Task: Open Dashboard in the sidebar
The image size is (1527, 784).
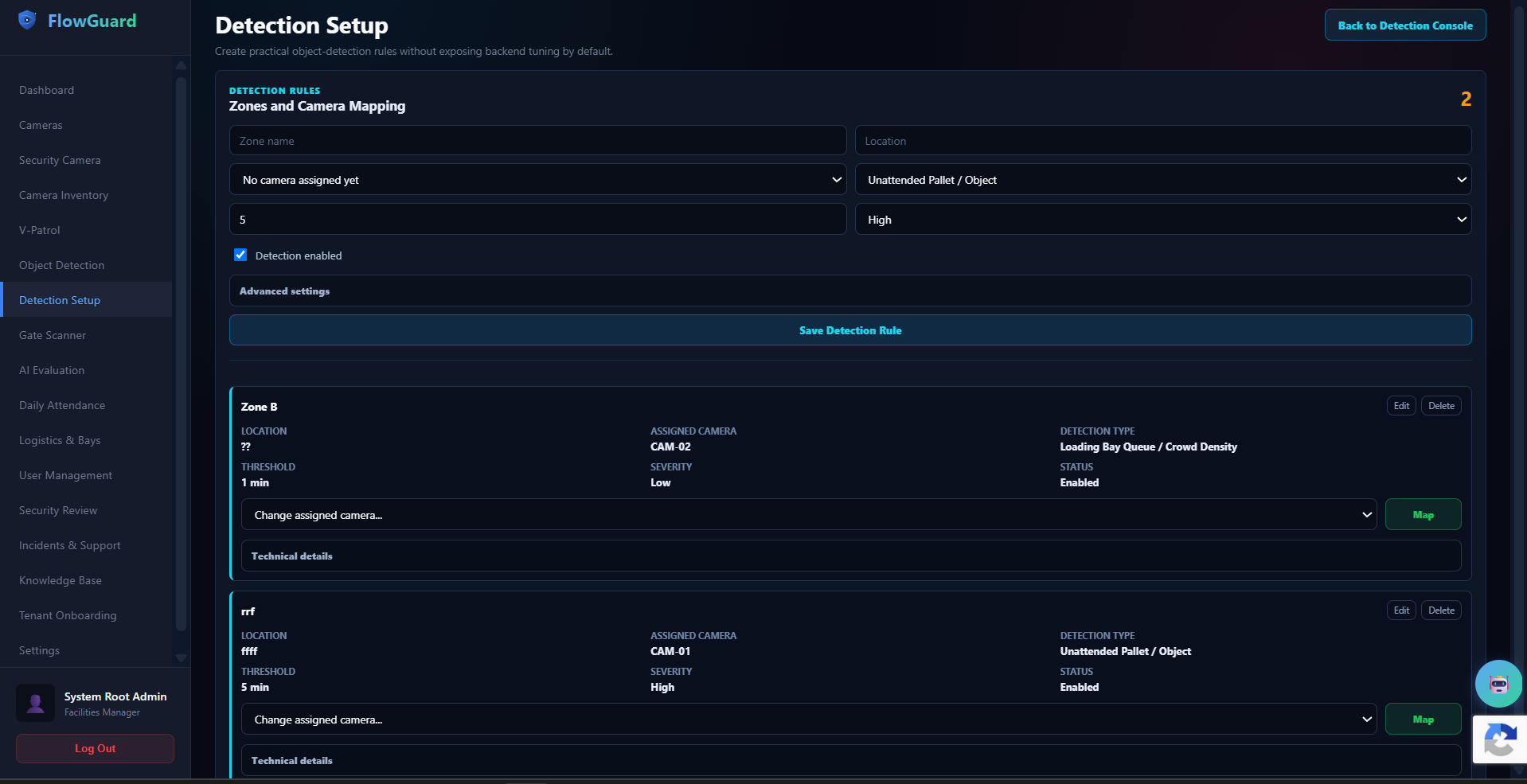Action: 86,90
